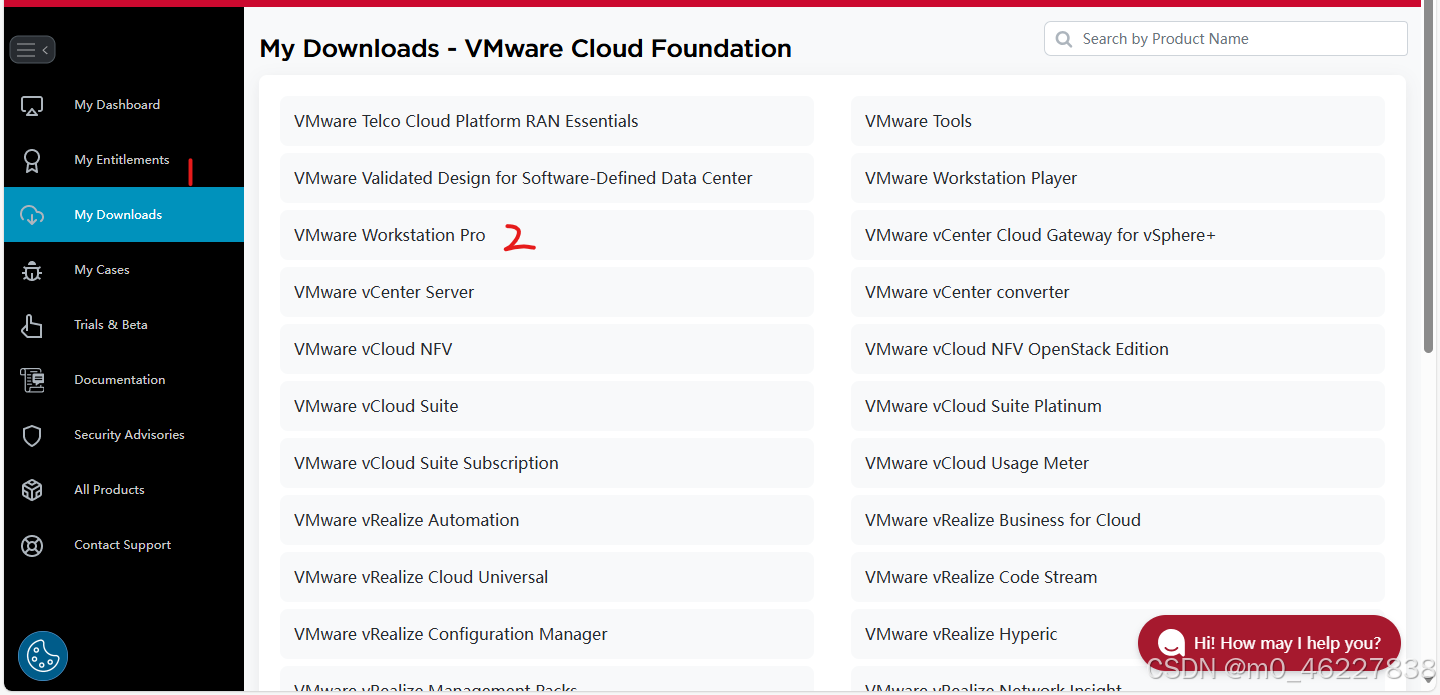Click the My Downloads cloud icon

tap(32, 215)
